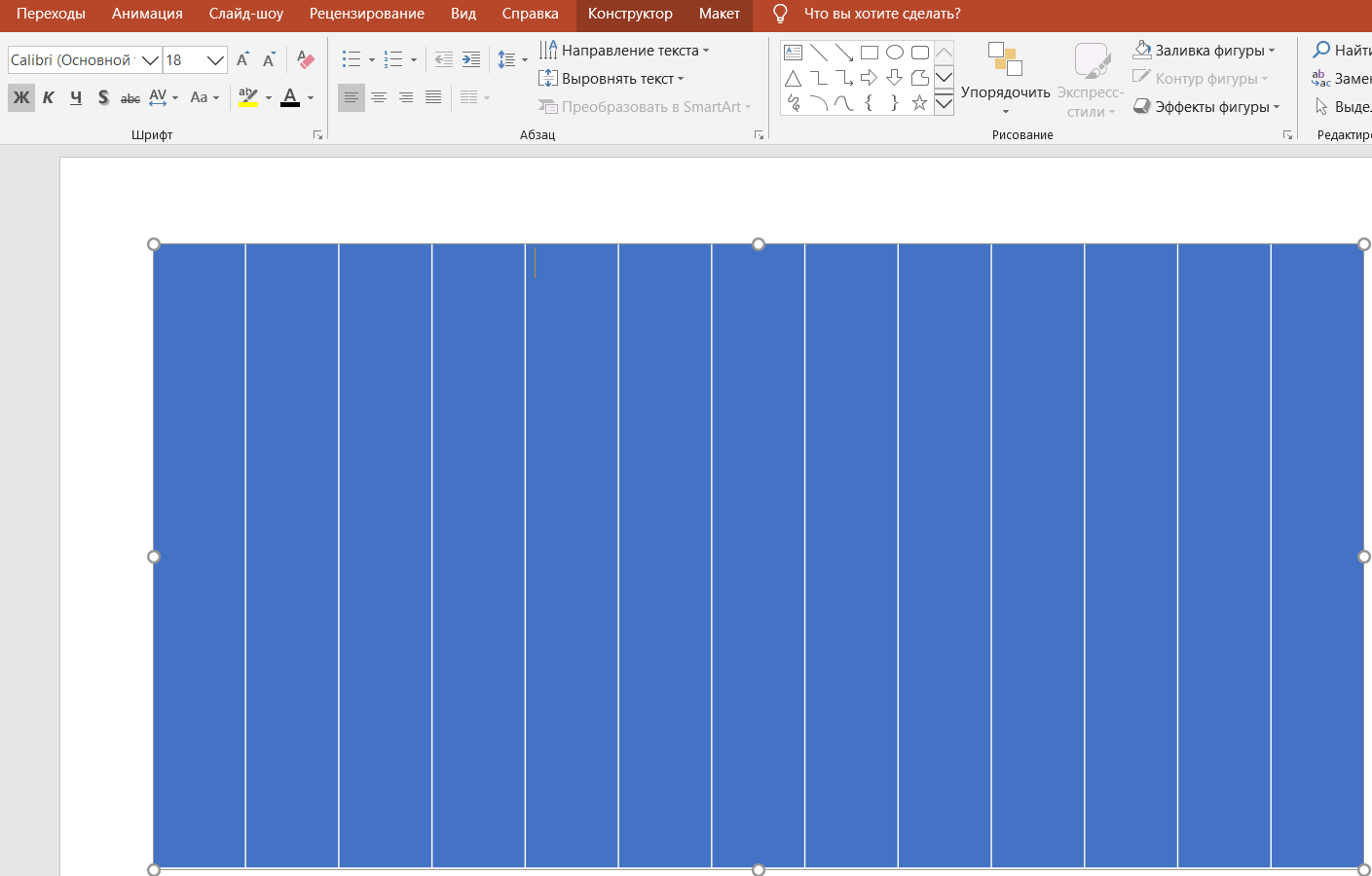Click the Найти search button
1372x876 pixels.
pos(1342,51)
